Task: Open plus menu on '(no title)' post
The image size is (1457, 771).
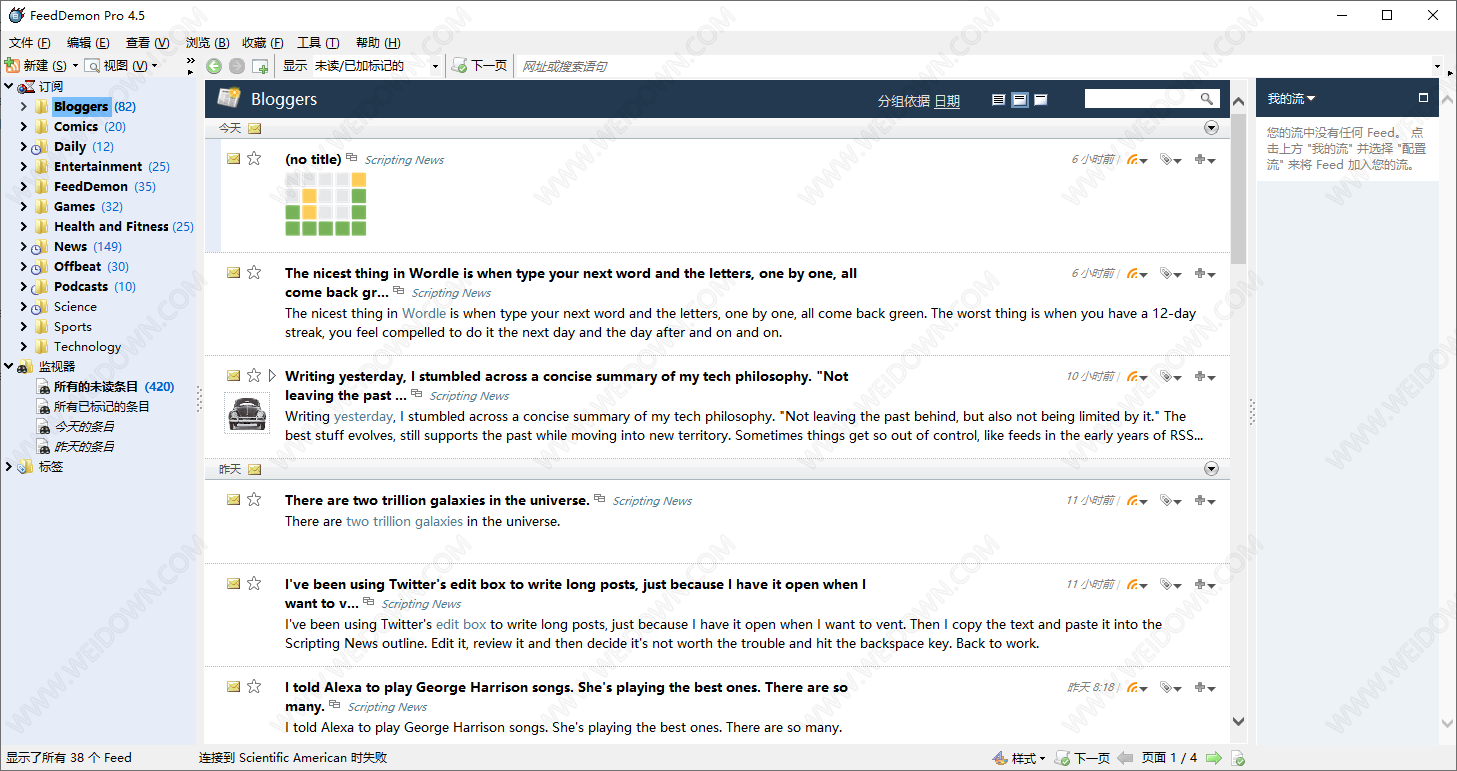Action: click(1205, 160)
